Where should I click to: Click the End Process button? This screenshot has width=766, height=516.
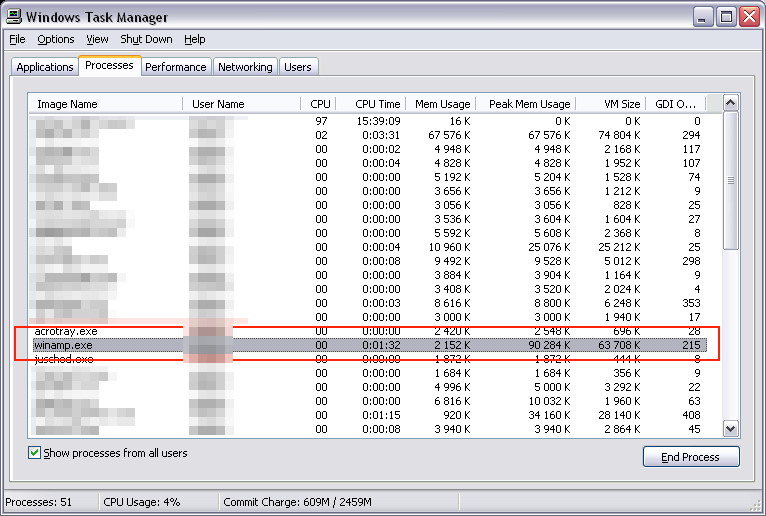[x=691, y=457]
